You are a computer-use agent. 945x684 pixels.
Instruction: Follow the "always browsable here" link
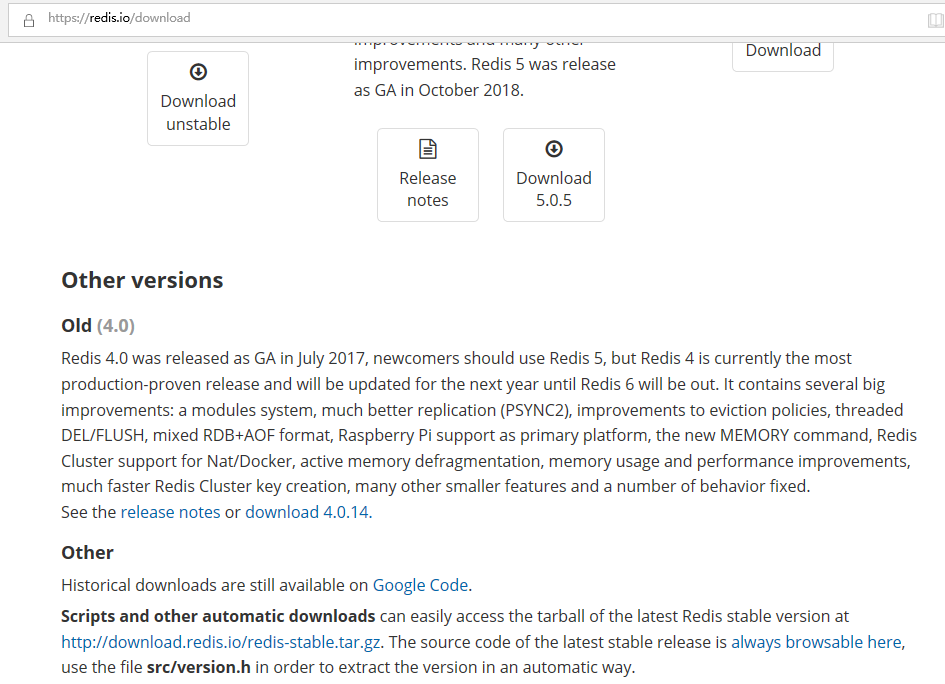pos(816,642)
